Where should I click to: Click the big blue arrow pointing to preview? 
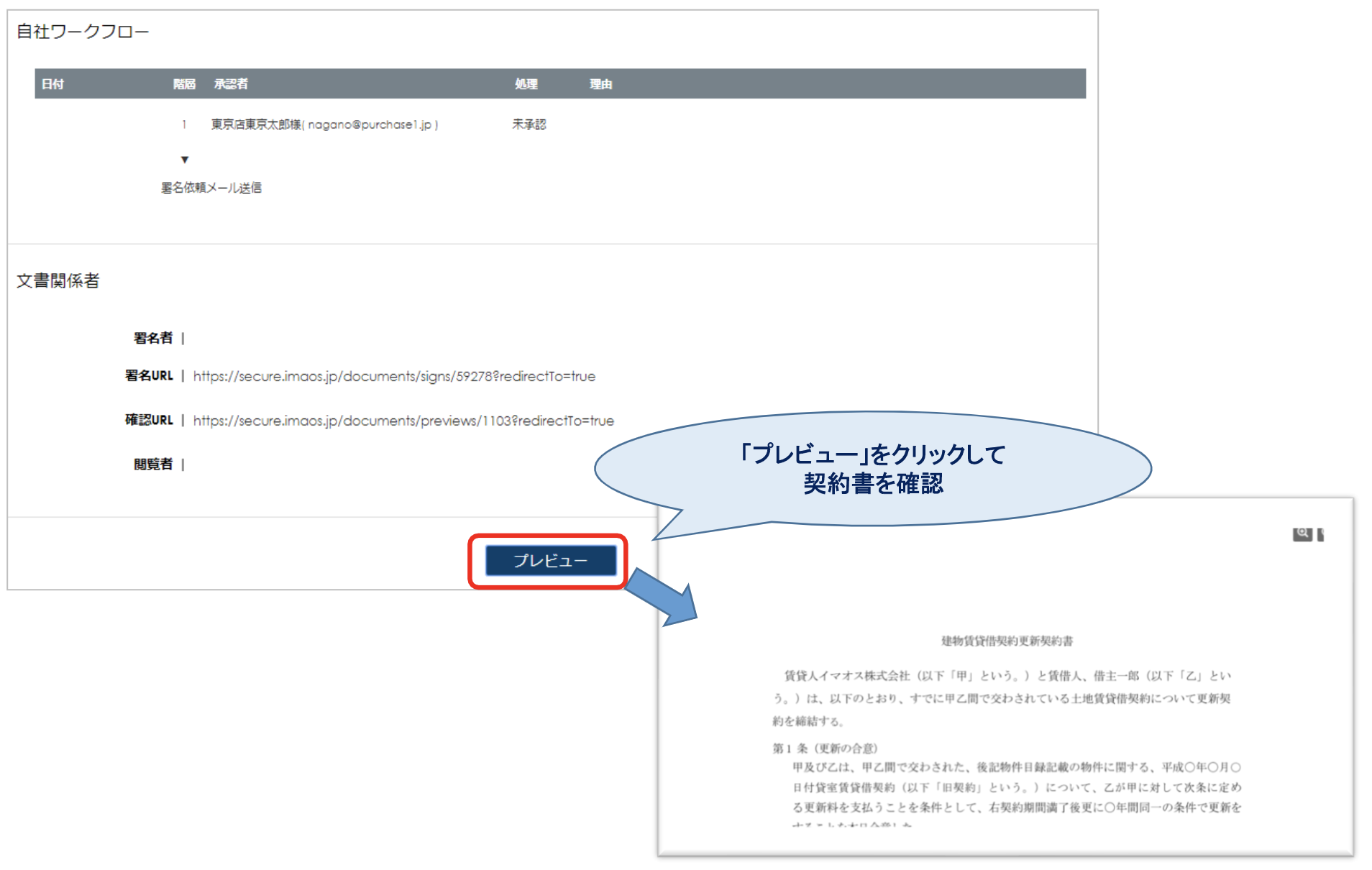[662, 596]
